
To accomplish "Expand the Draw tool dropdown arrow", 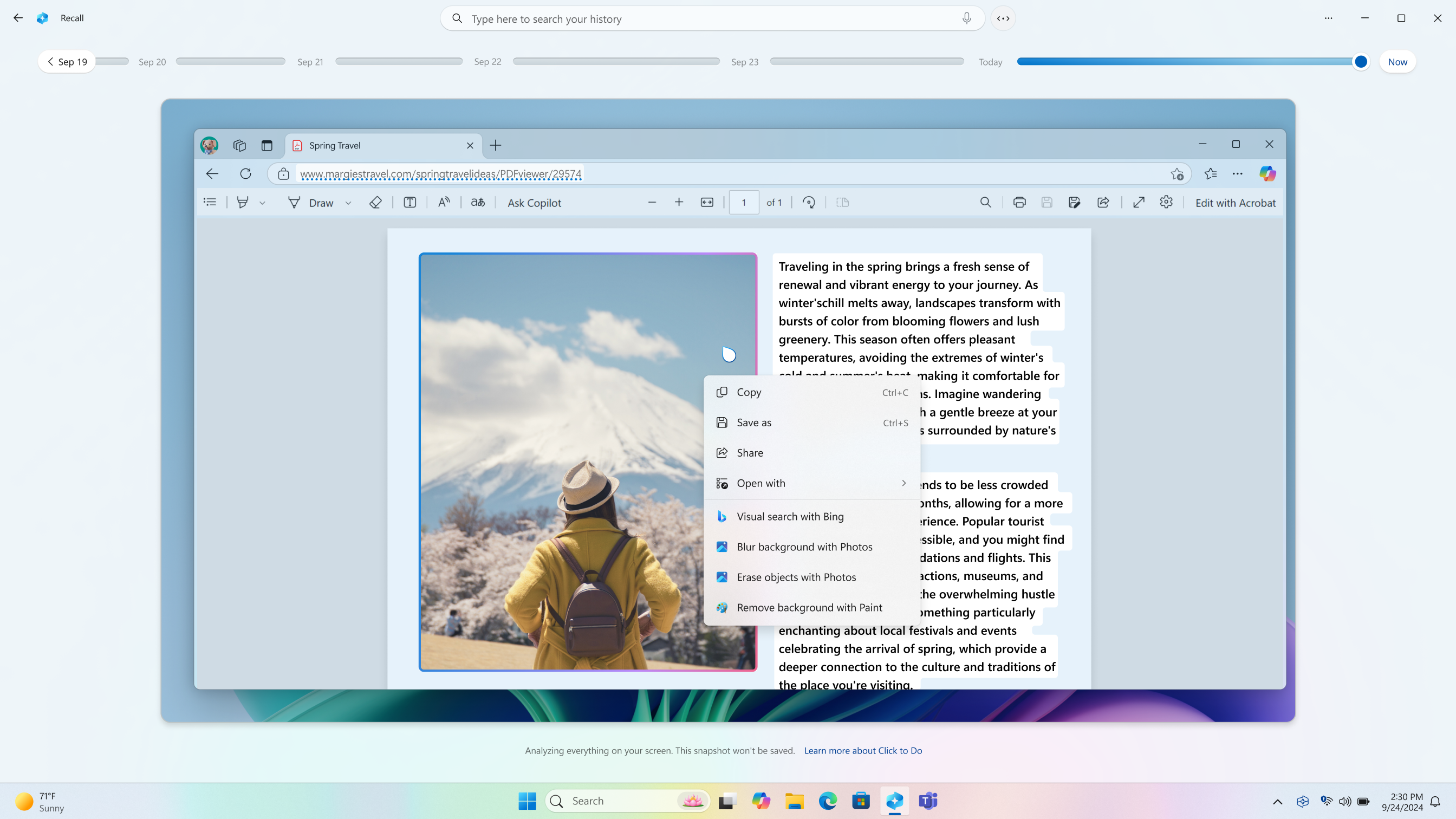I will pos(348,203).
